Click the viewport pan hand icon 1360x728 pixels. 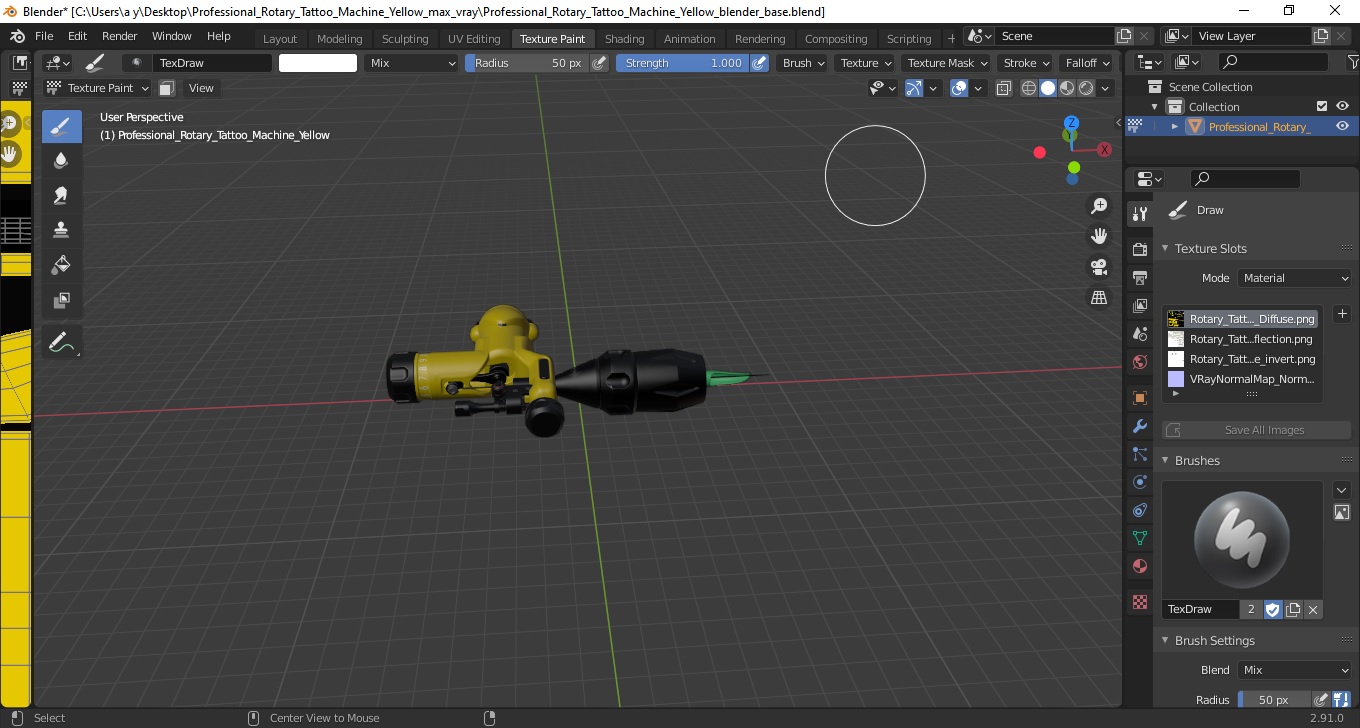coord(1099,236)
